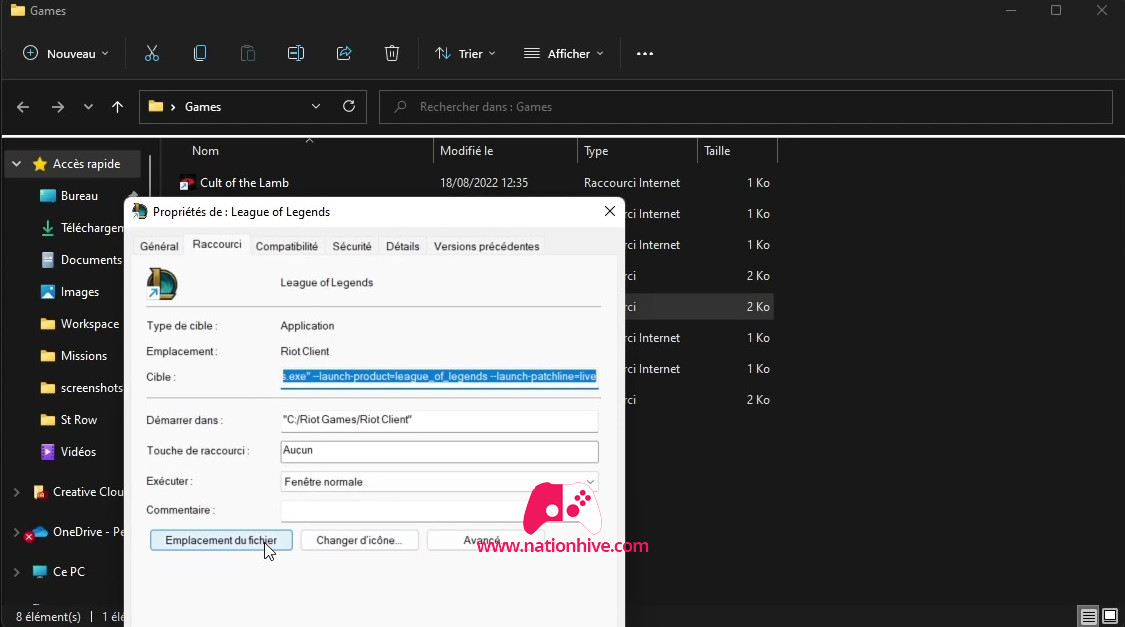This screenshot has height=627, width=1125.
Task: Click the Changer d'icône button
Action: 359,540
